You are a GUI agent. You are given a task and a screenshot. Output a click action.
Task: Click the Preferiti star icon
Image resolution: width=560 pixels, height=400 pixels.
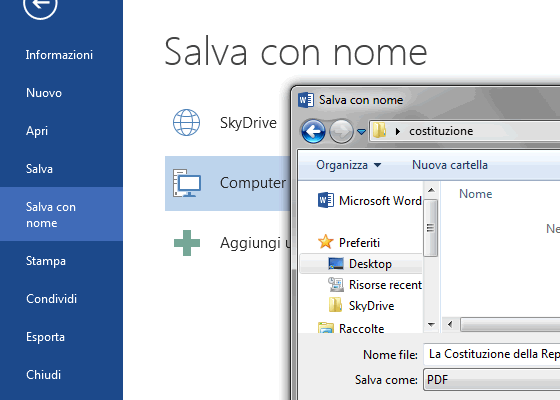pyautogui.click(x=326, y=242)
